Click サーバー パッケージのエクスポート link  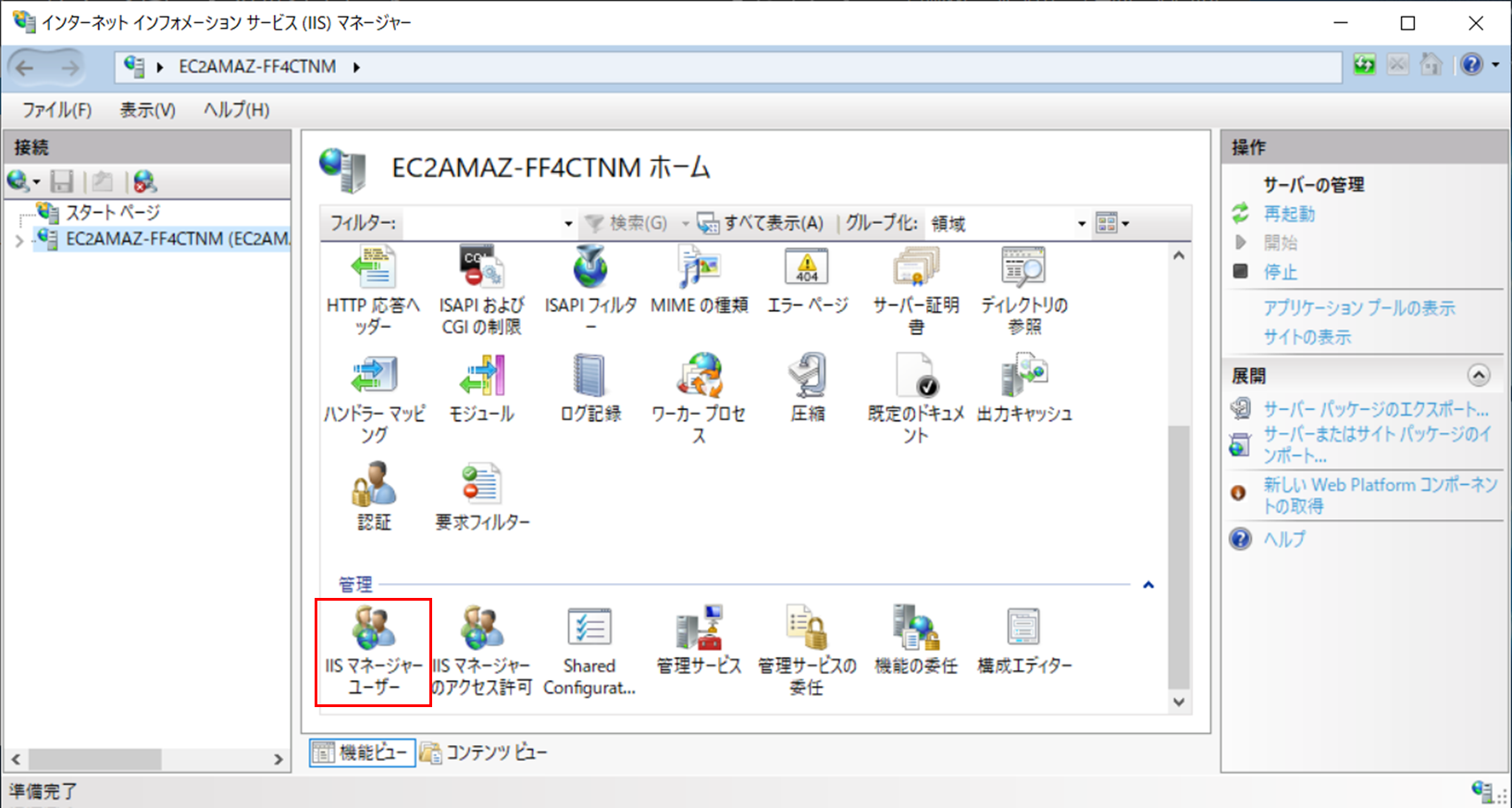[1376, 409]
